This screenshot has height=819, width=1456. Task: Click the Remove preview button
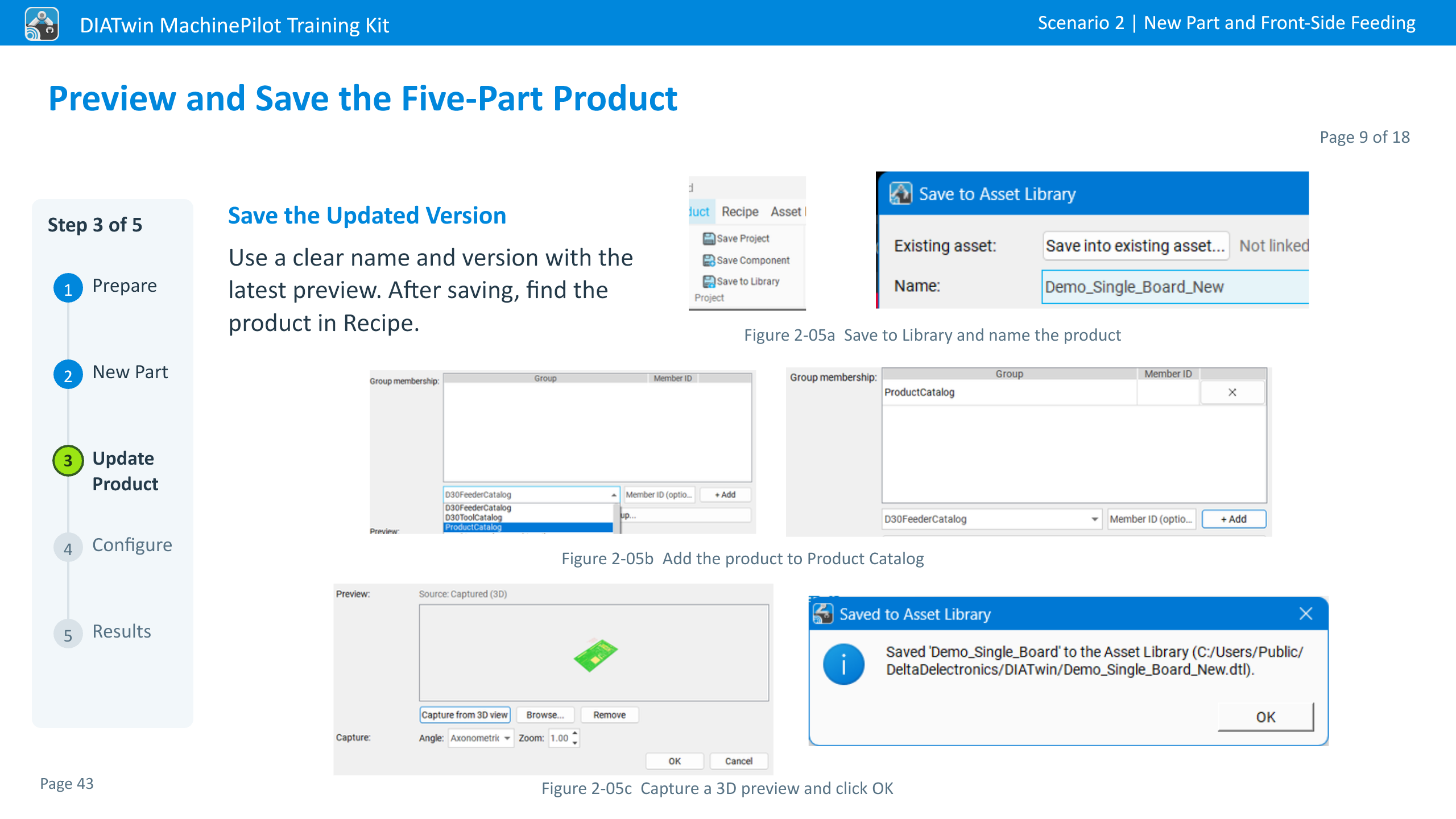(x=609, y=715)
